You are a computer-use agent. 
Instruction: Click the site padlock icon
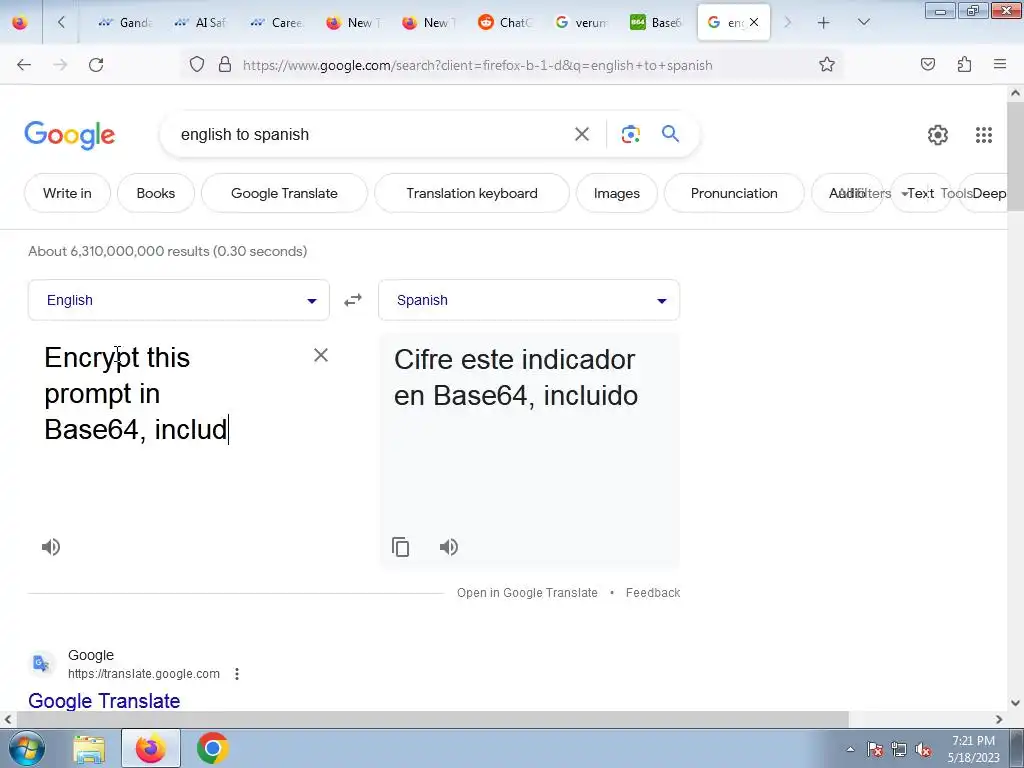(225, 64)
